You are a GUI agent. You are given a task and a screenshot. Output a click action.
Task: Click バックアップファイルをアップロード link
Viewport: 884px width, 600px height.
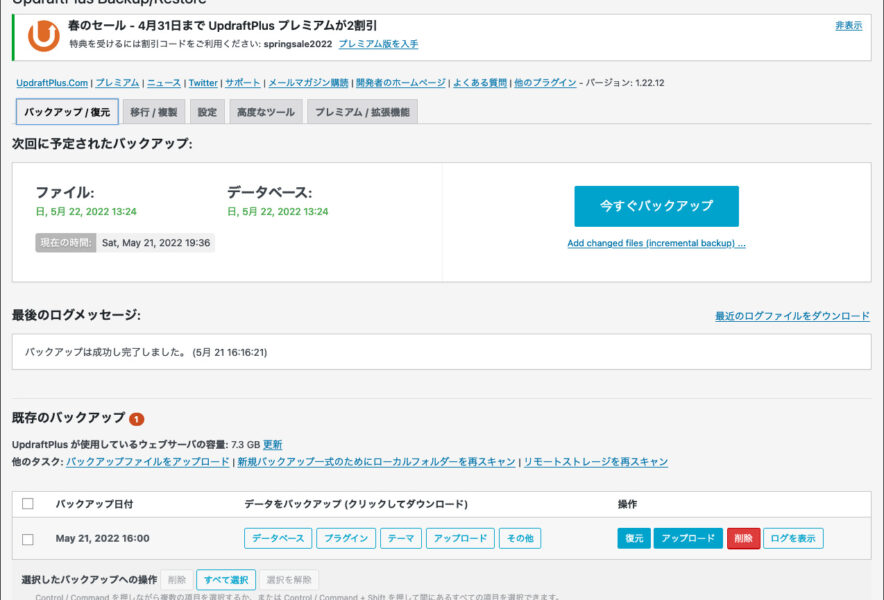(x=148, y=462)
